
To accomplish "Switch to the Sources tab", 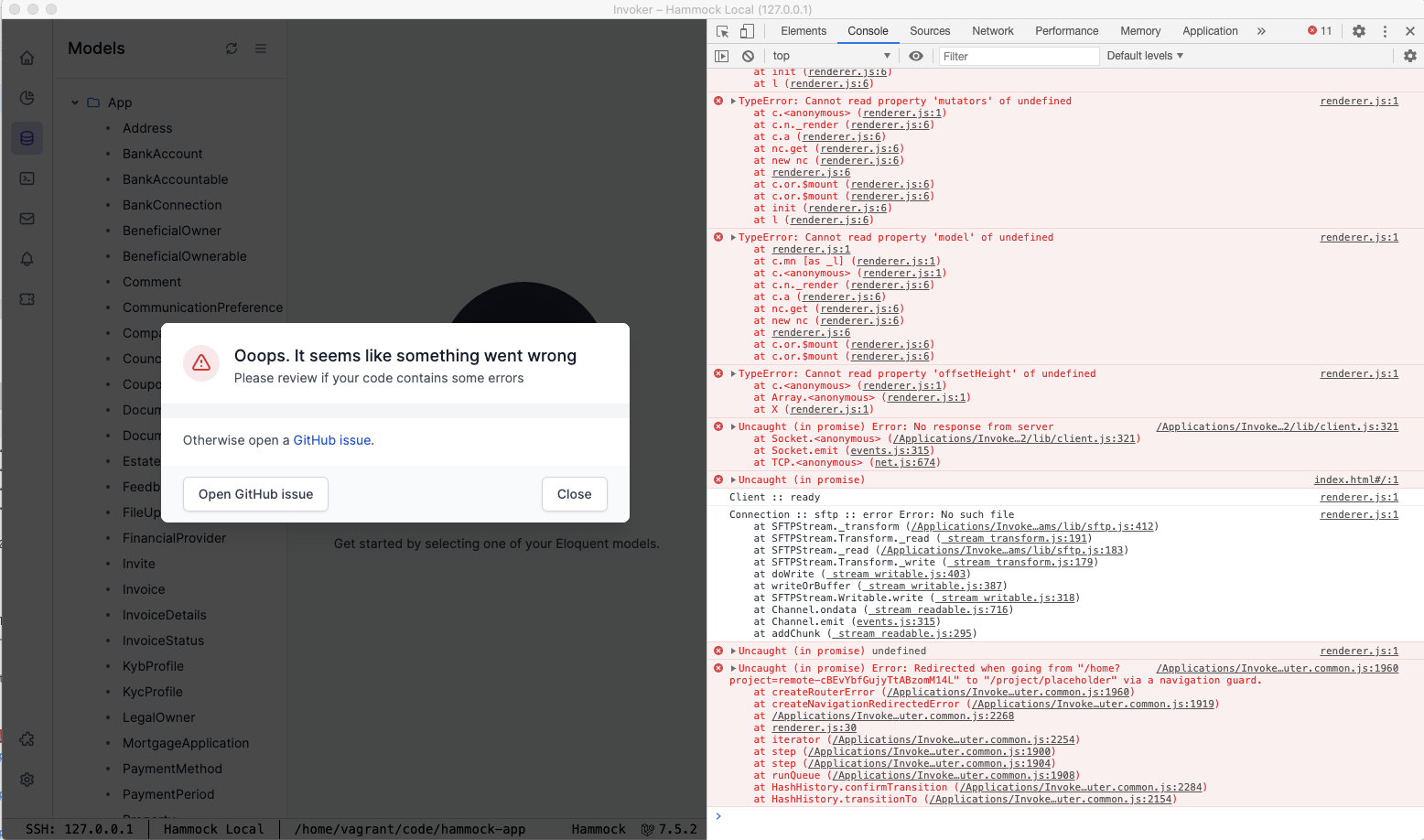I will point(930,30).
